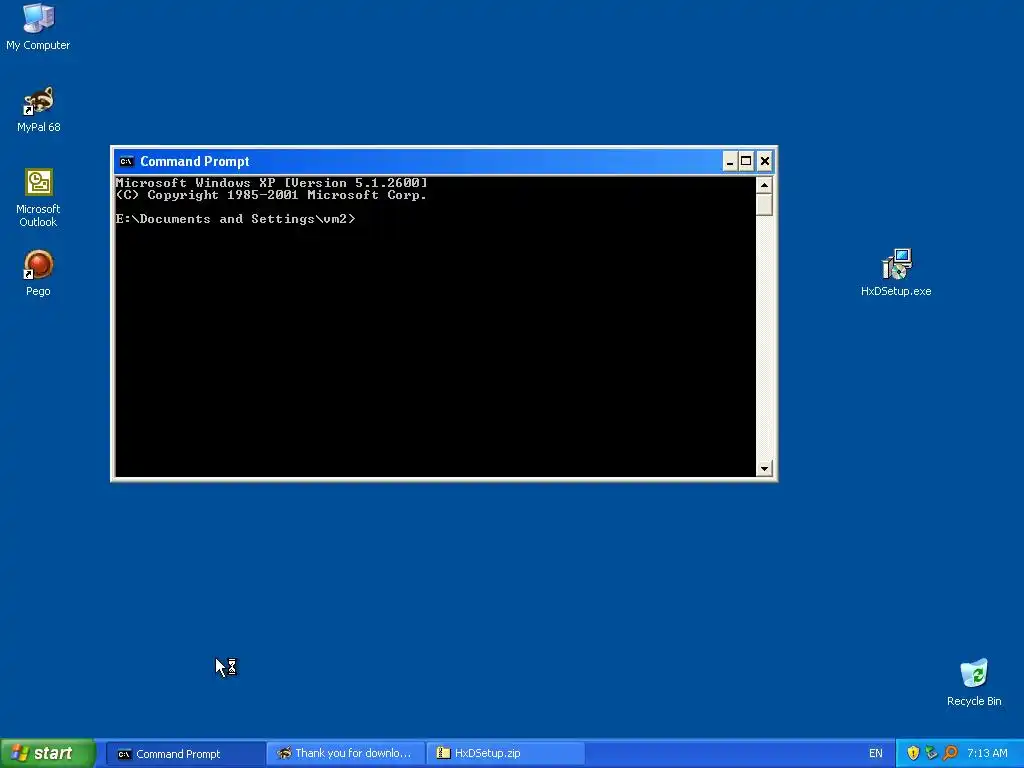Click the security shield tray icon
Viewport: 1024px width, 768px height.
click(x=913, y=753)
